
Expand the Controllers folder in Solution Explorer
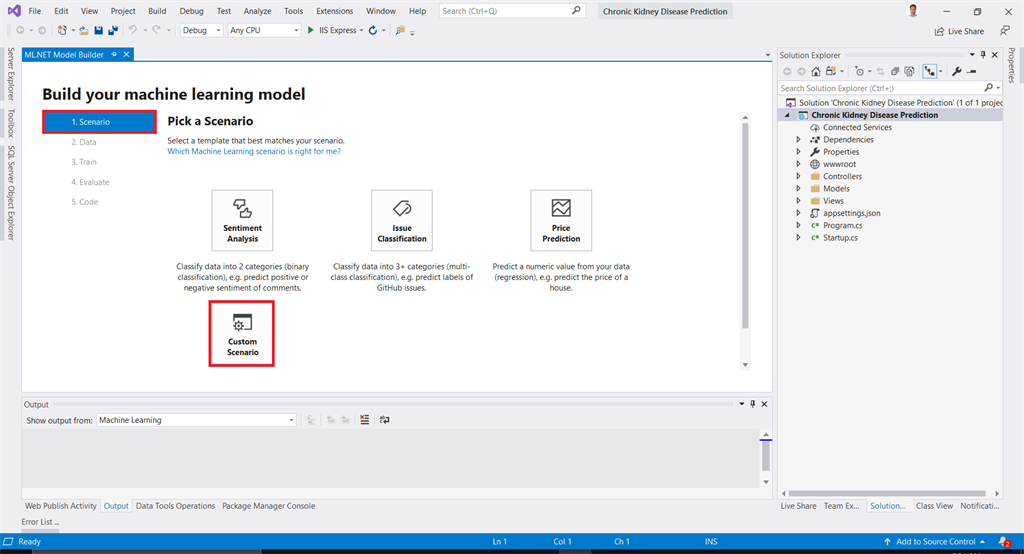click(x=798, y=176)
